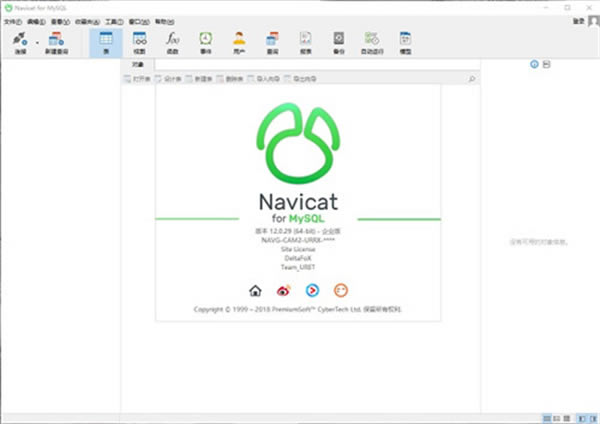Open the File (文件) menu

pos(13,22)
